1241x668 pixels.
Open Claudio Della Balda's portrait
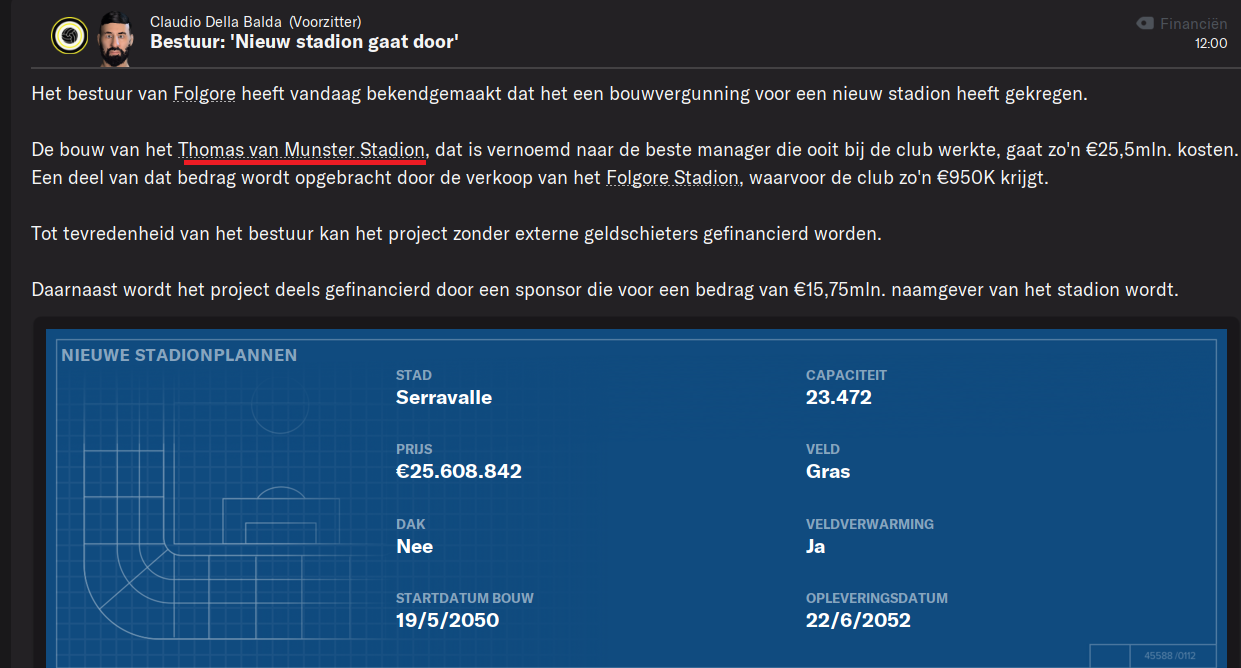point(118,36)
